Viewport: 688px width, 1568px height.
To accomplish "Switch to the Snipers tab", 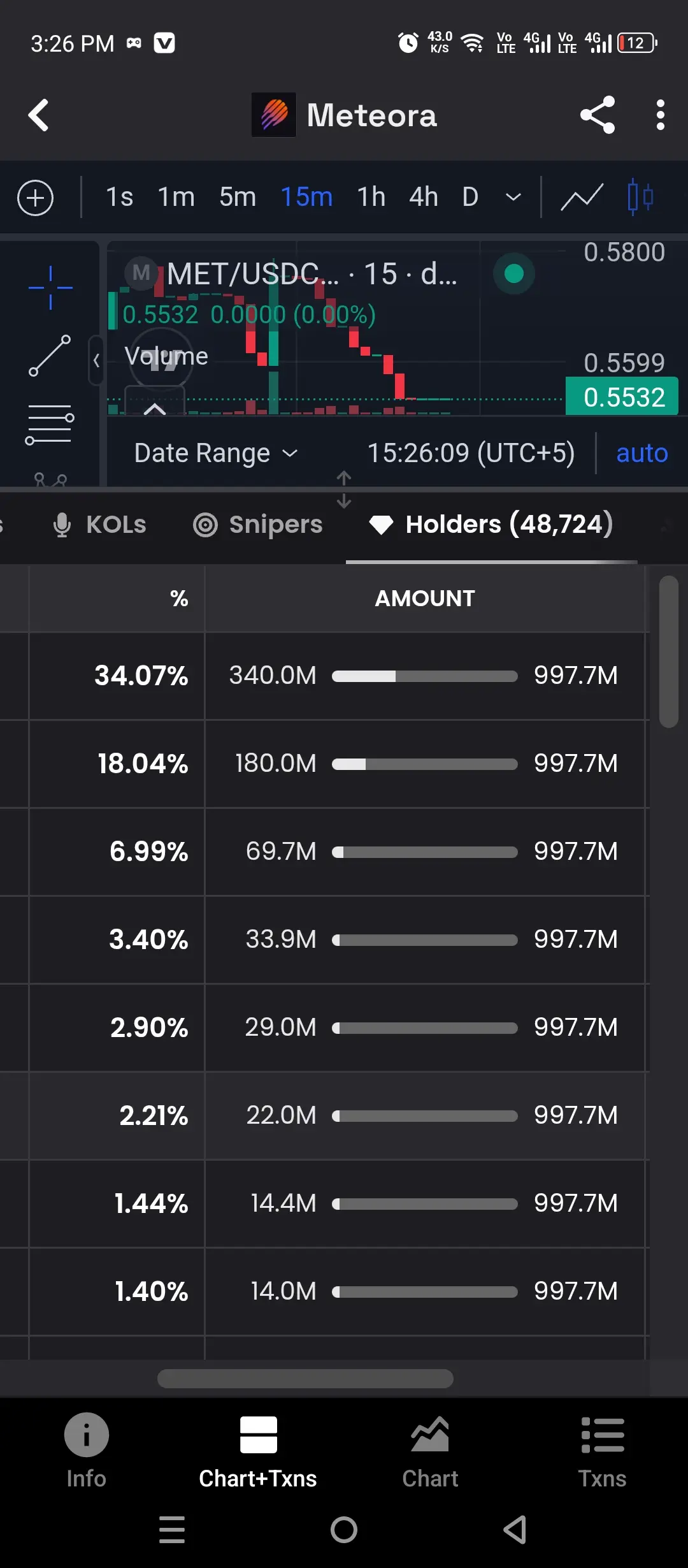I will [258, 525].
